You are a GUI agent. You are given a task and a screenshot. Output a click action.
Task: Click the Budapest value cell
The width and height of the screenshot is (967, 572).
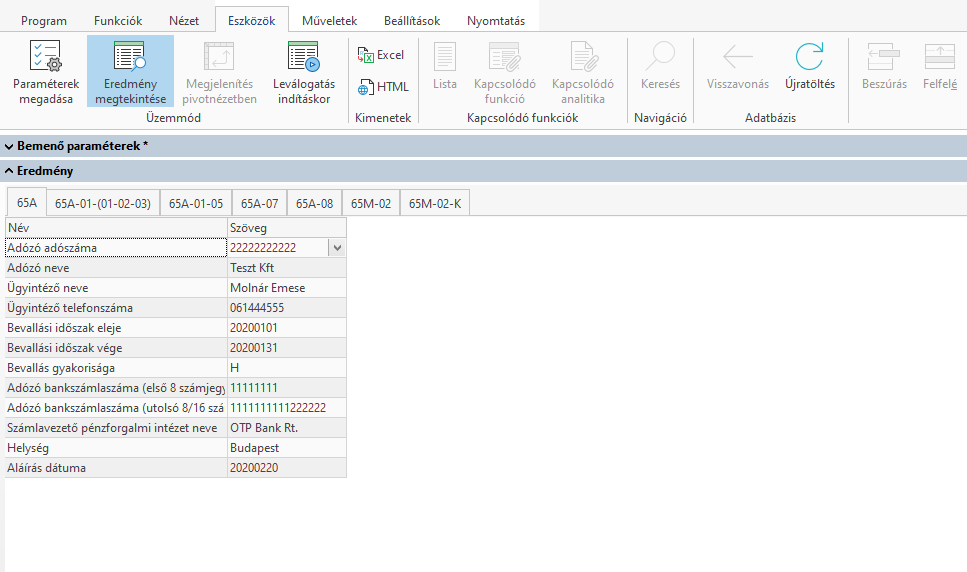coord(287,448)
